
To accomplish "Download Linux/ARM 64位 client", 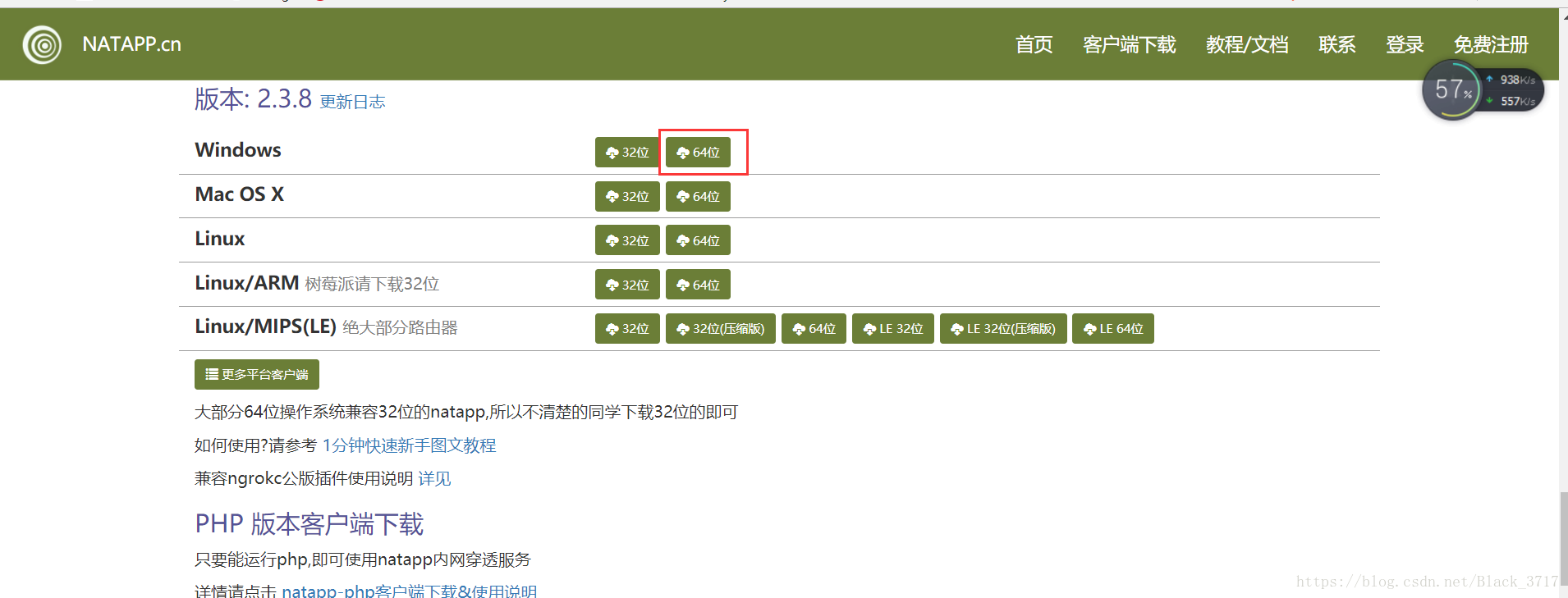I will [698, 285].
